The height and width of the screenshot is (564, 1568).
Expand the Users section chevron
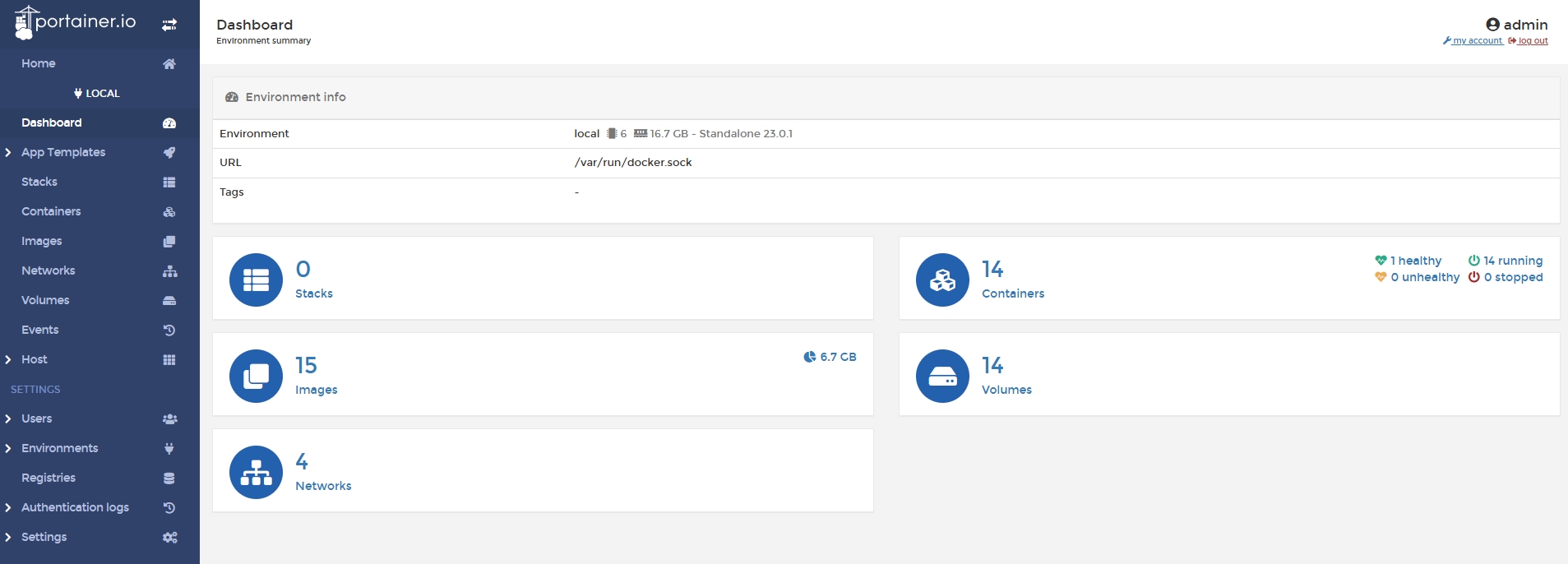(8, 419)
